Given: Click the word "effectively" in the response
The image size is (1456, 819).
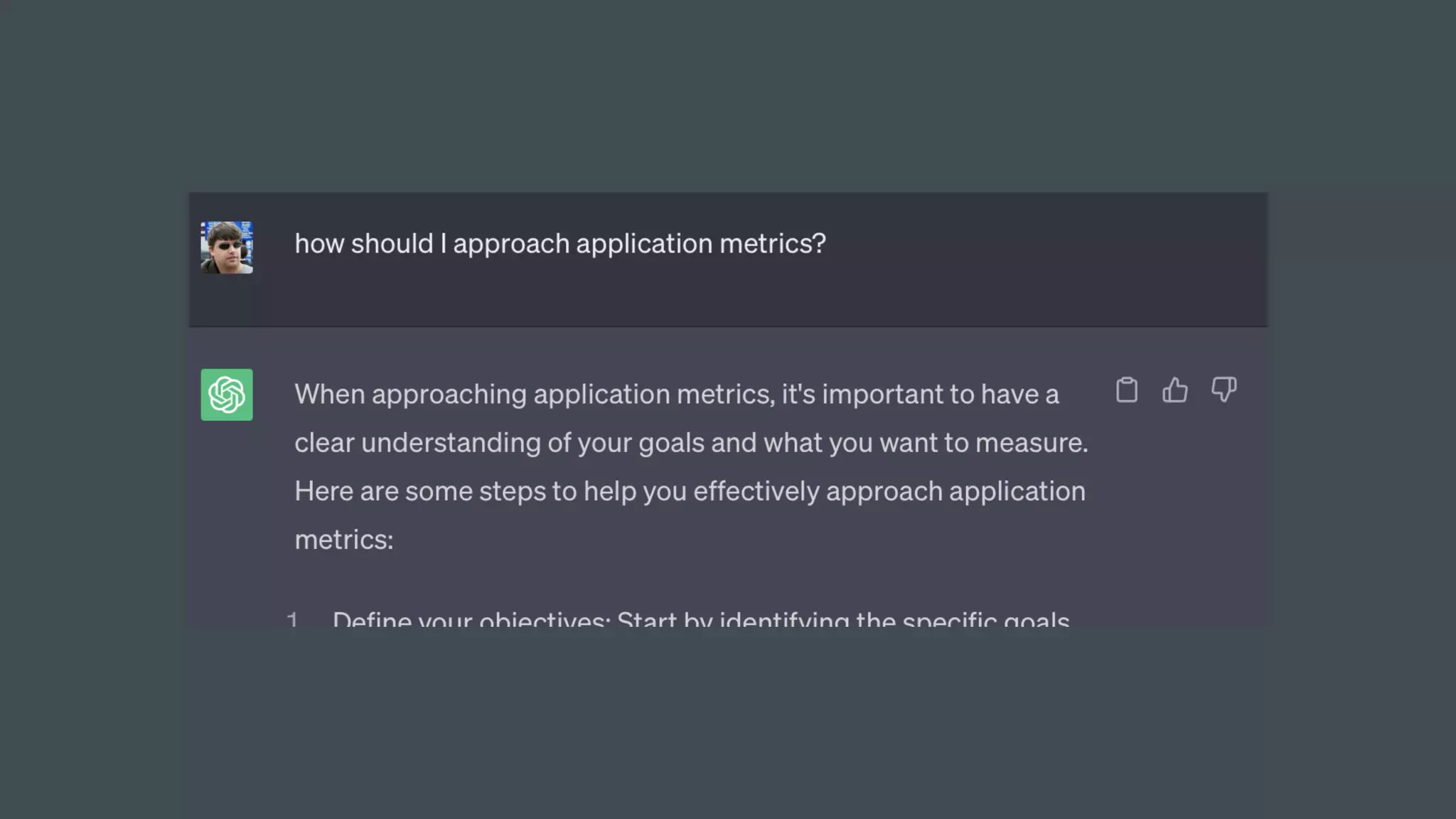Looking at the screenshot, I should coord(756,491).
